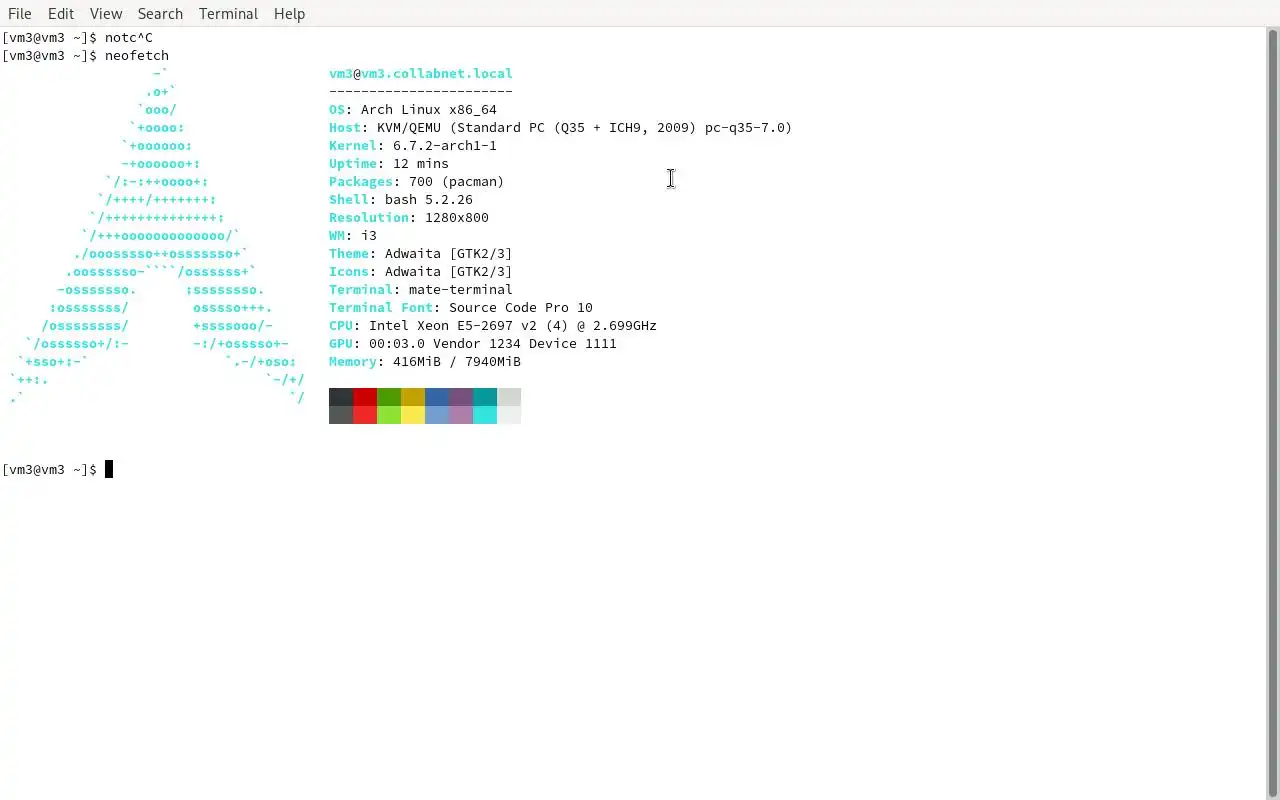This screenshot has height=800, width=1280.
Task: Click the dark green color block in top row
Action: [389, 397]
